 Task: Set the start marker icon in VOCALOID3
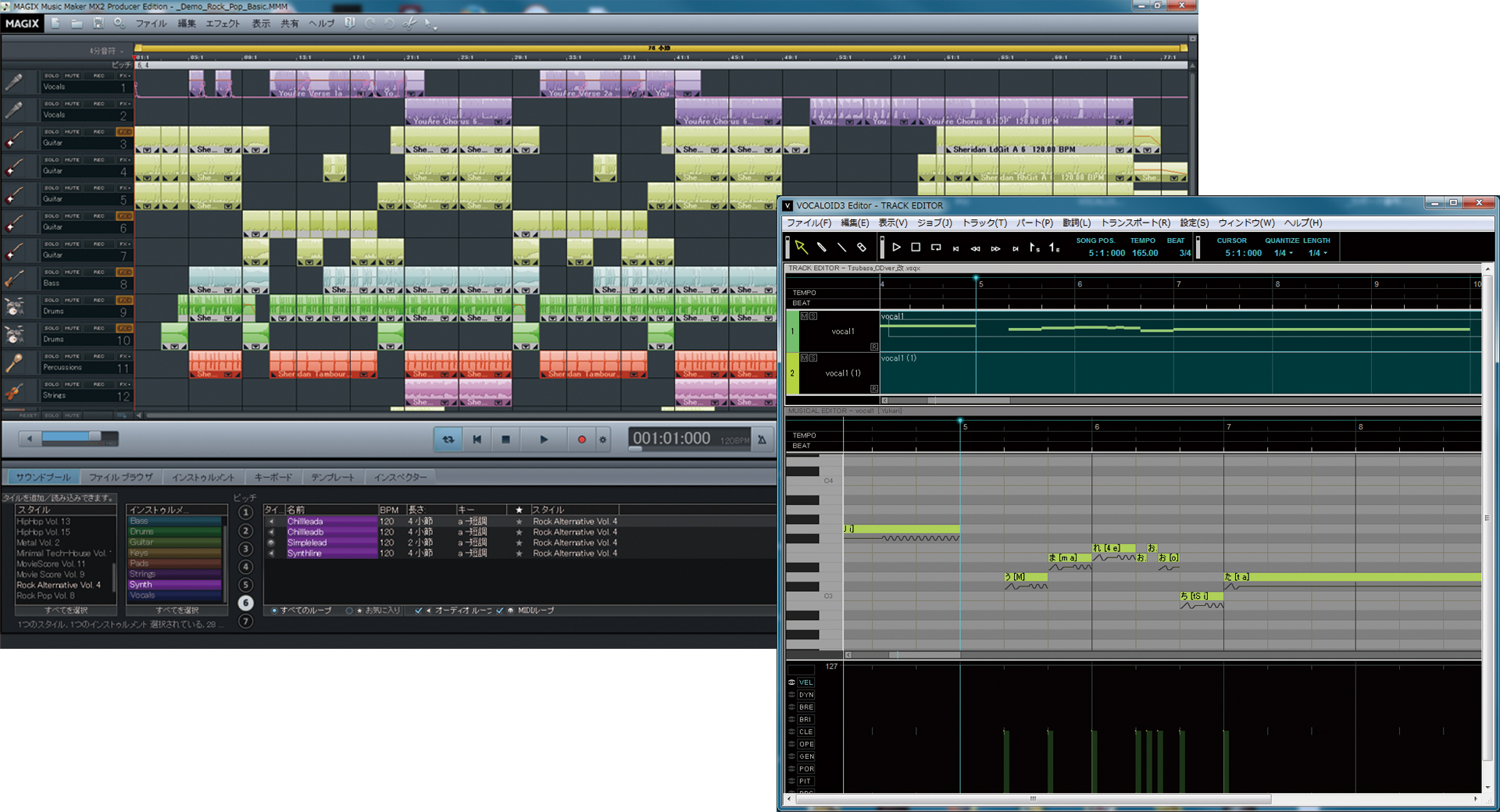click(1034, 248)
